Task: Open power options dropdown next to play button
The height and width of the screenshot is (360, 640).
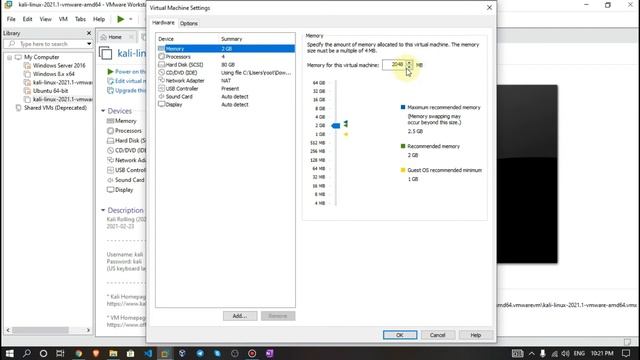Action: pyautogui.click(x=131, y=19)
